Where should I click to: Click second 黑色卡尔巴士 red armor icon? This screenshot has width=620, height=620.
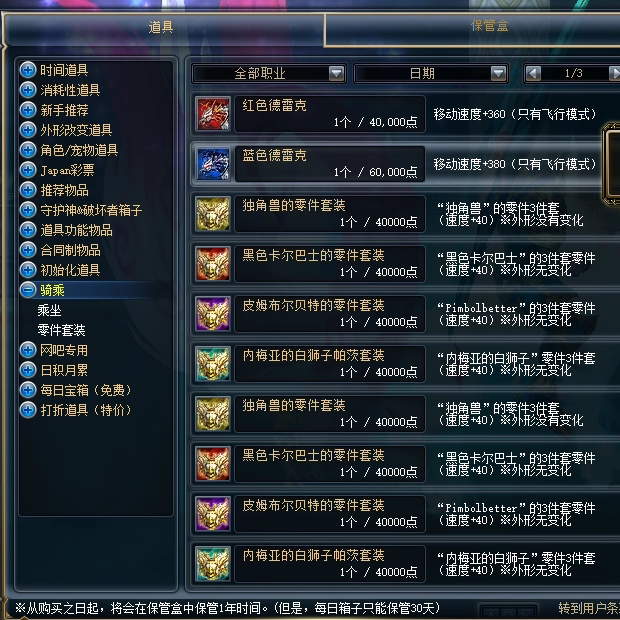tap(213, 464)
